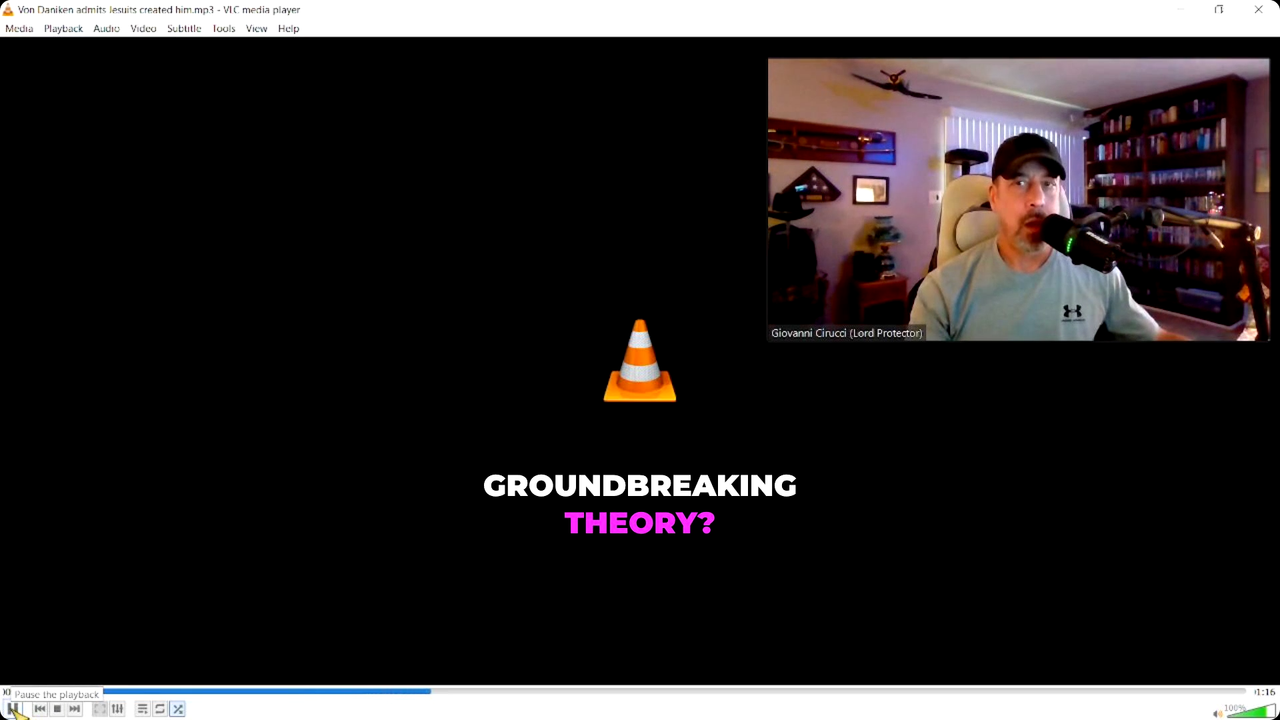Click the time label 1:16
The image size is (1280, 720).
1265,692
